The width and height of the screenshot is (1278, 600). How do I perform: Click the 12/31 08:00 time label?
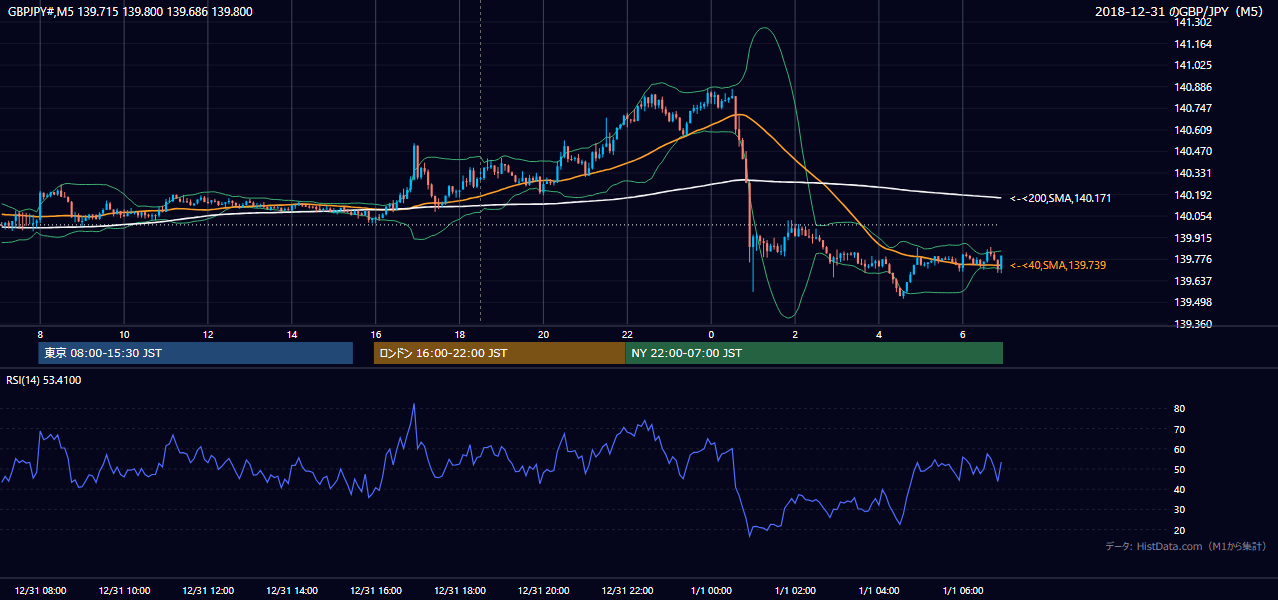pyautogui.click(x=40, y=590)
